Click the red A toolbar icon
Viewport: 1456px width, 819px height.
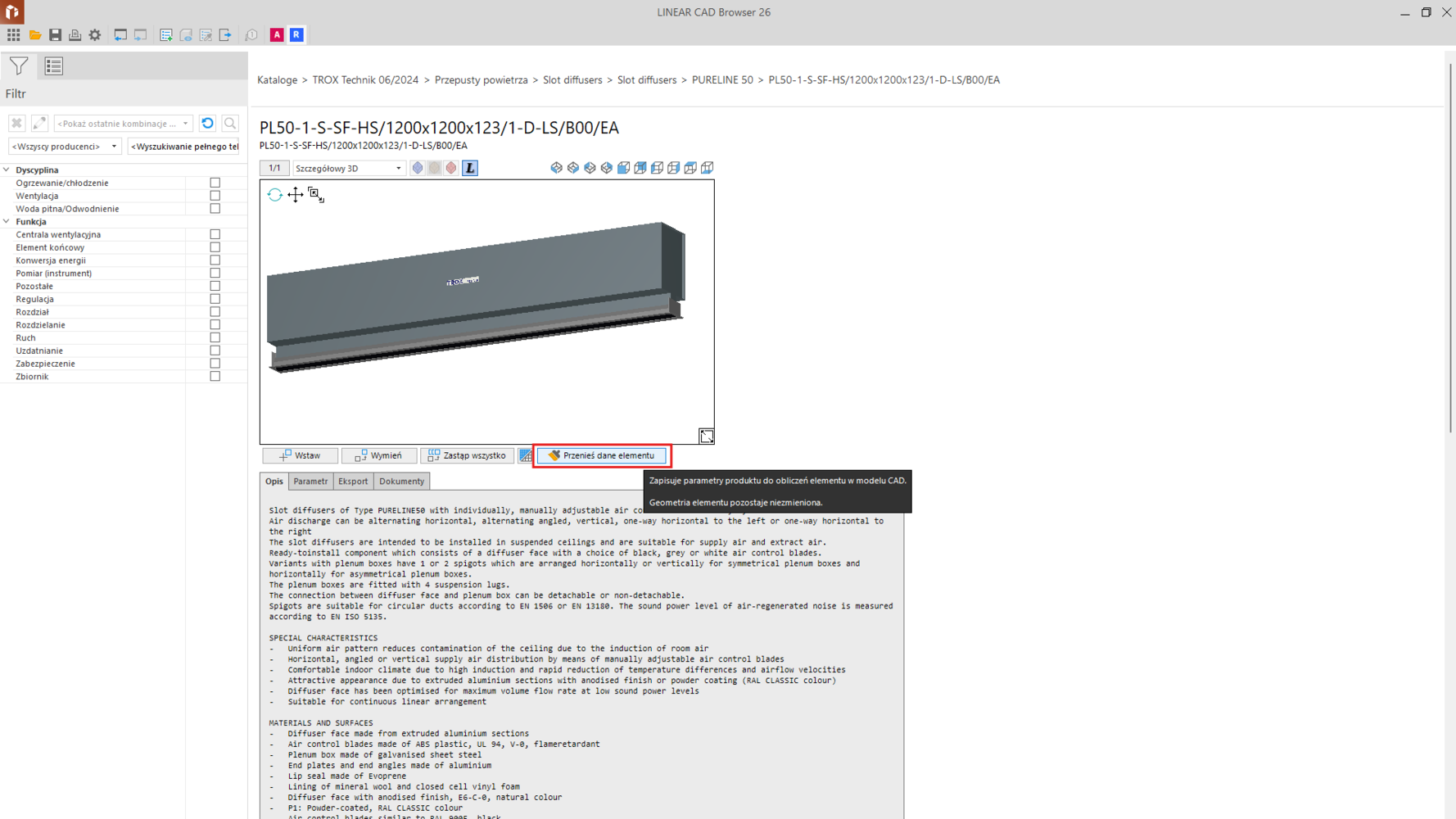click(277, 35)
